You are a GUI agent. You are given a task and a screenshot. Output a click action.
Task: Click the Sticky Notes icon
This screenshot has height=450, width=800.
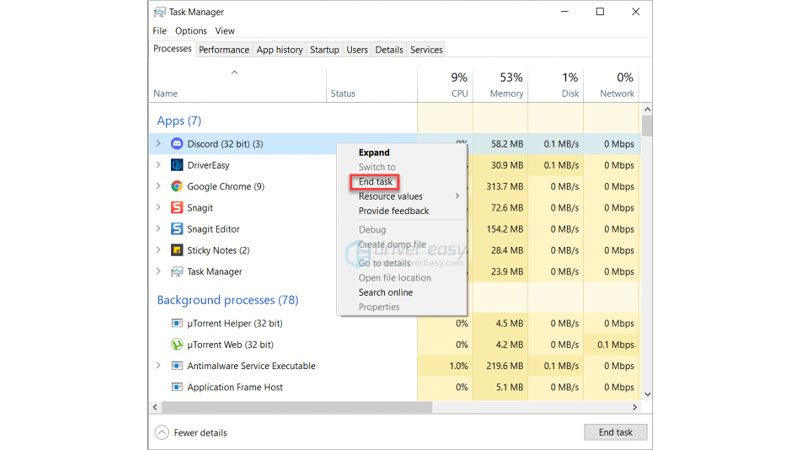click(x=177, y=250)
